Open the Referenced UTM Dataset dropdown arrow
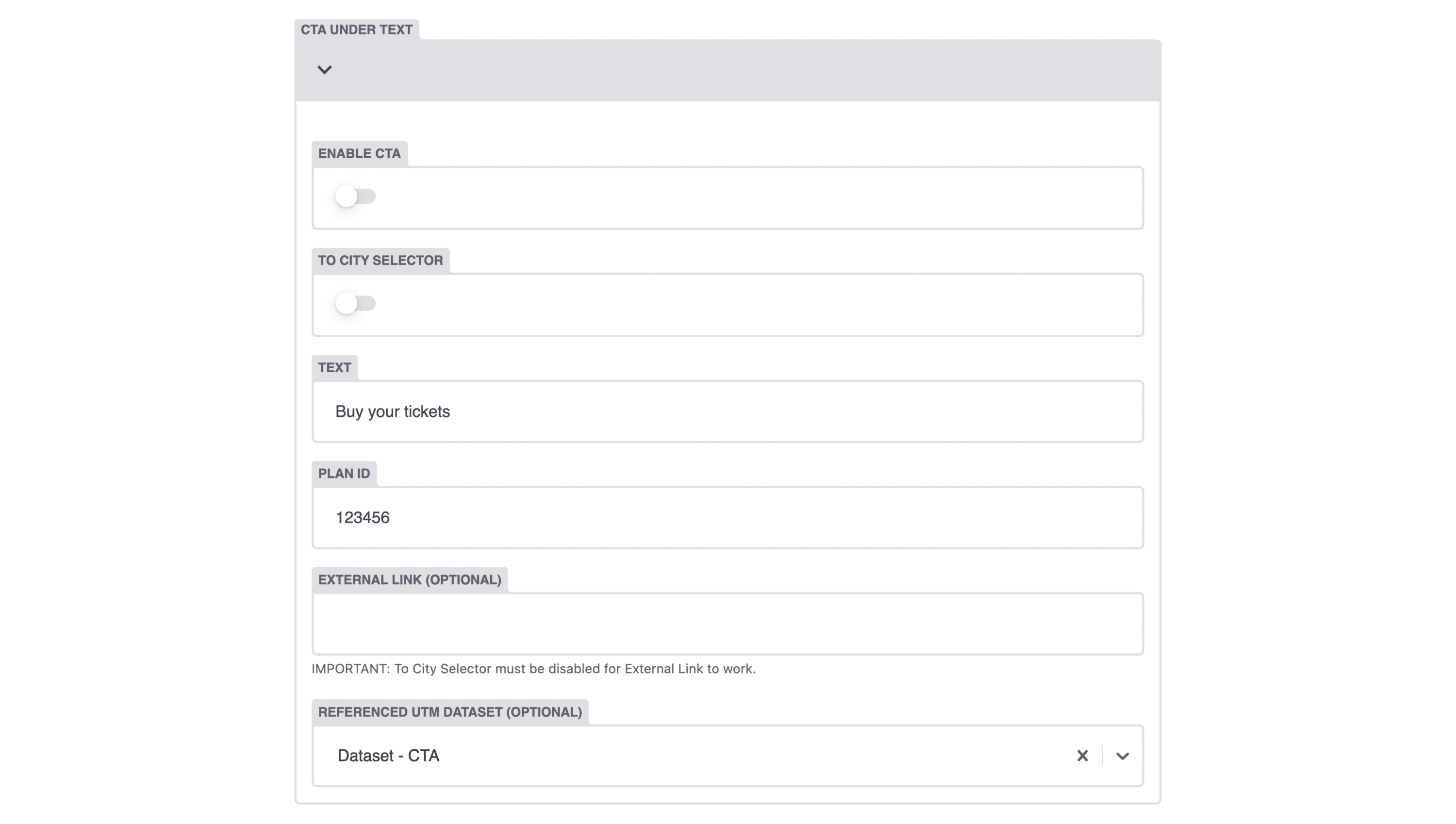Viewport: 1456px width, 824px height. point(1123,756)
